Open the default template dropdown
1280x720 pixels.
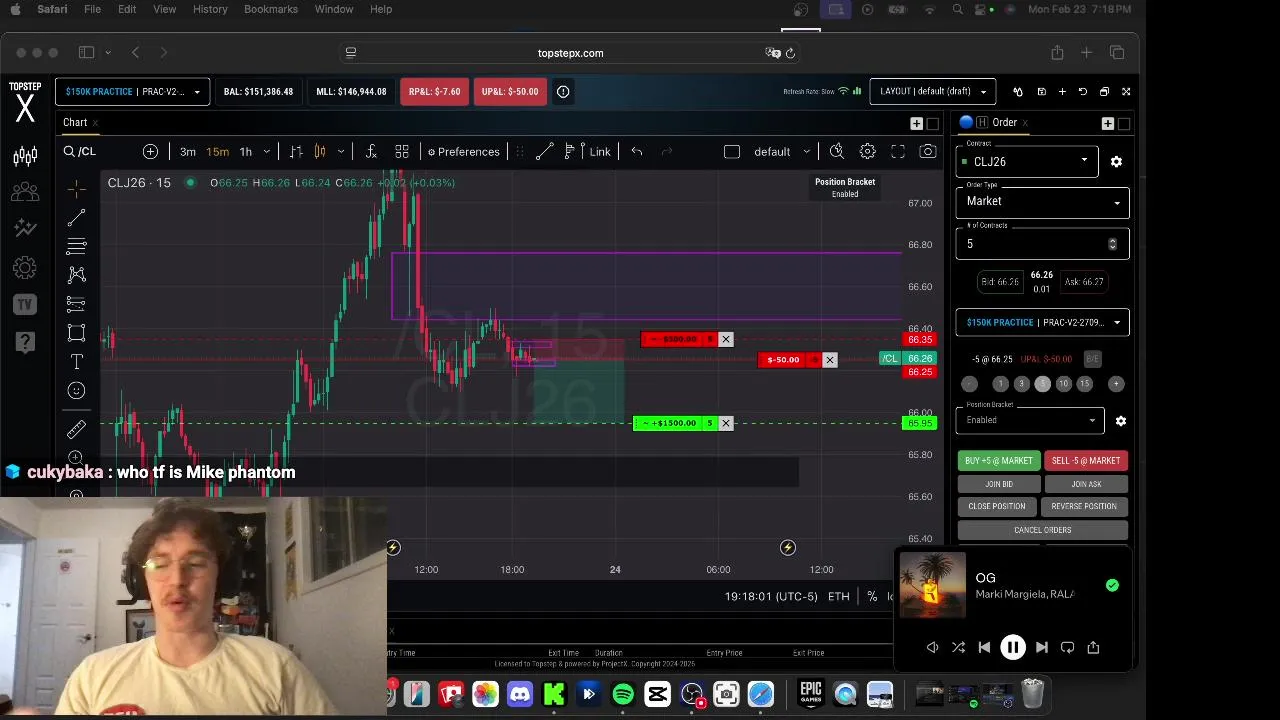coord(781,152)
